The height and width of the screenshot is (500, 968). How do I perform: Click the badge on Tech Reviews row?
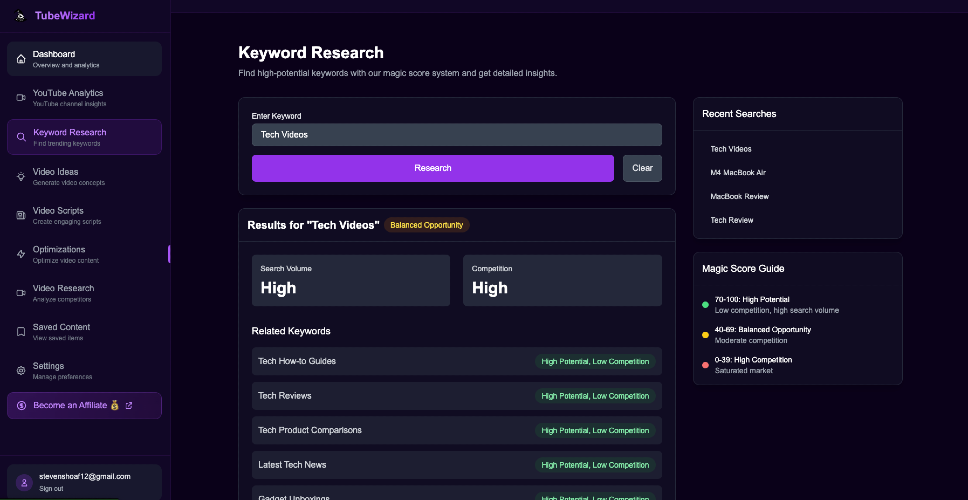(595, 396)
